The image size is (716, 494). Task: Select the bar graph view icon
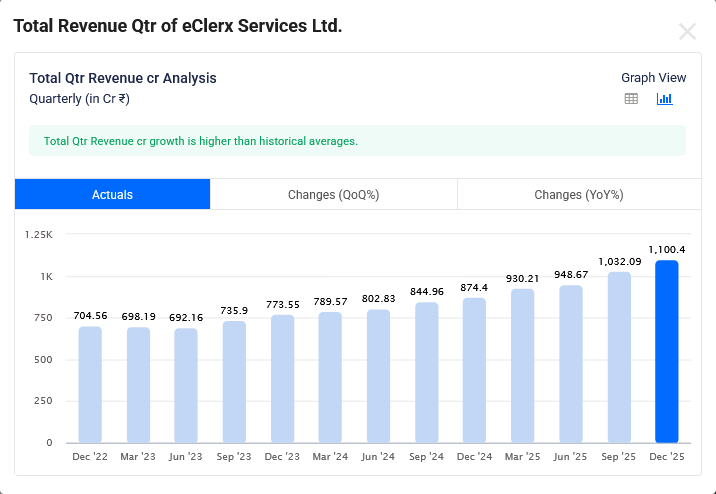pyautogui.click(x=664, y=99)
